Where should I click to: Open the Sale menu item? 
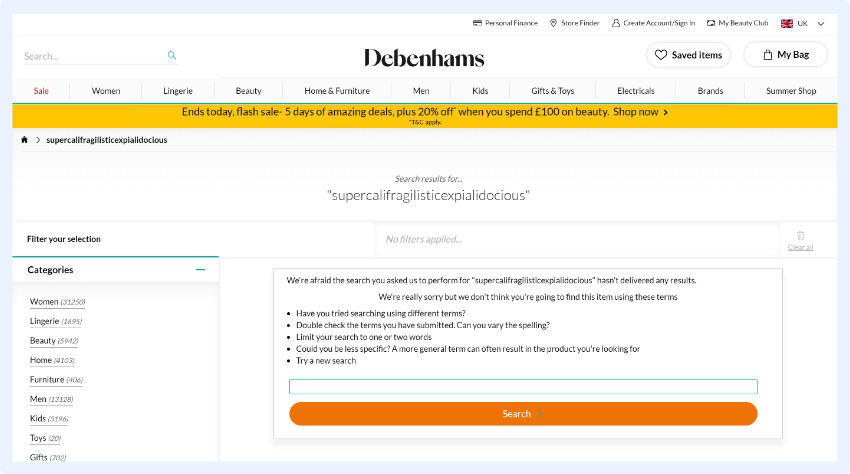(41, 91)
